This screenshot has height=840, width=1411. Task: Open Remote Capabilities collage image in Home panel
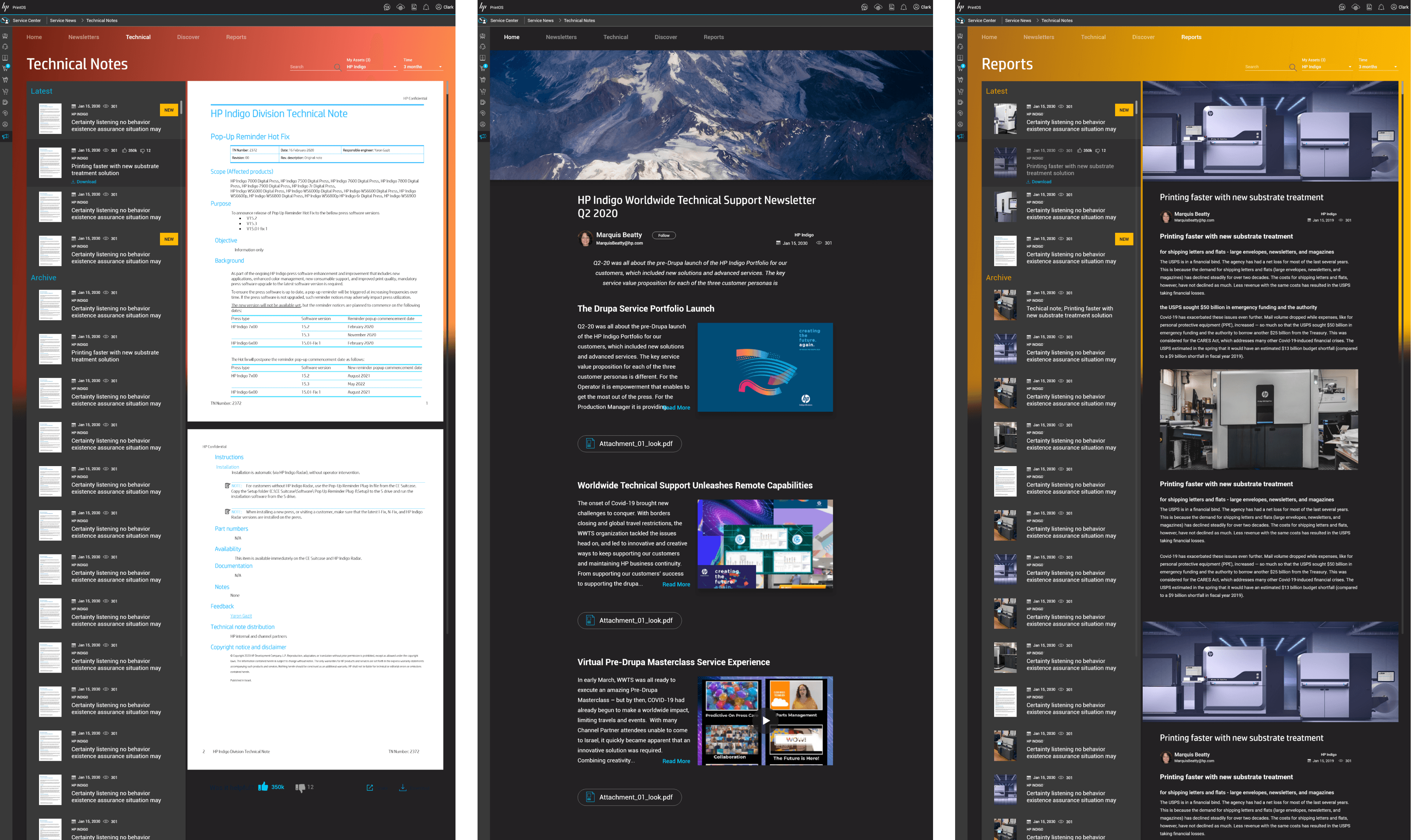point(765,544)
